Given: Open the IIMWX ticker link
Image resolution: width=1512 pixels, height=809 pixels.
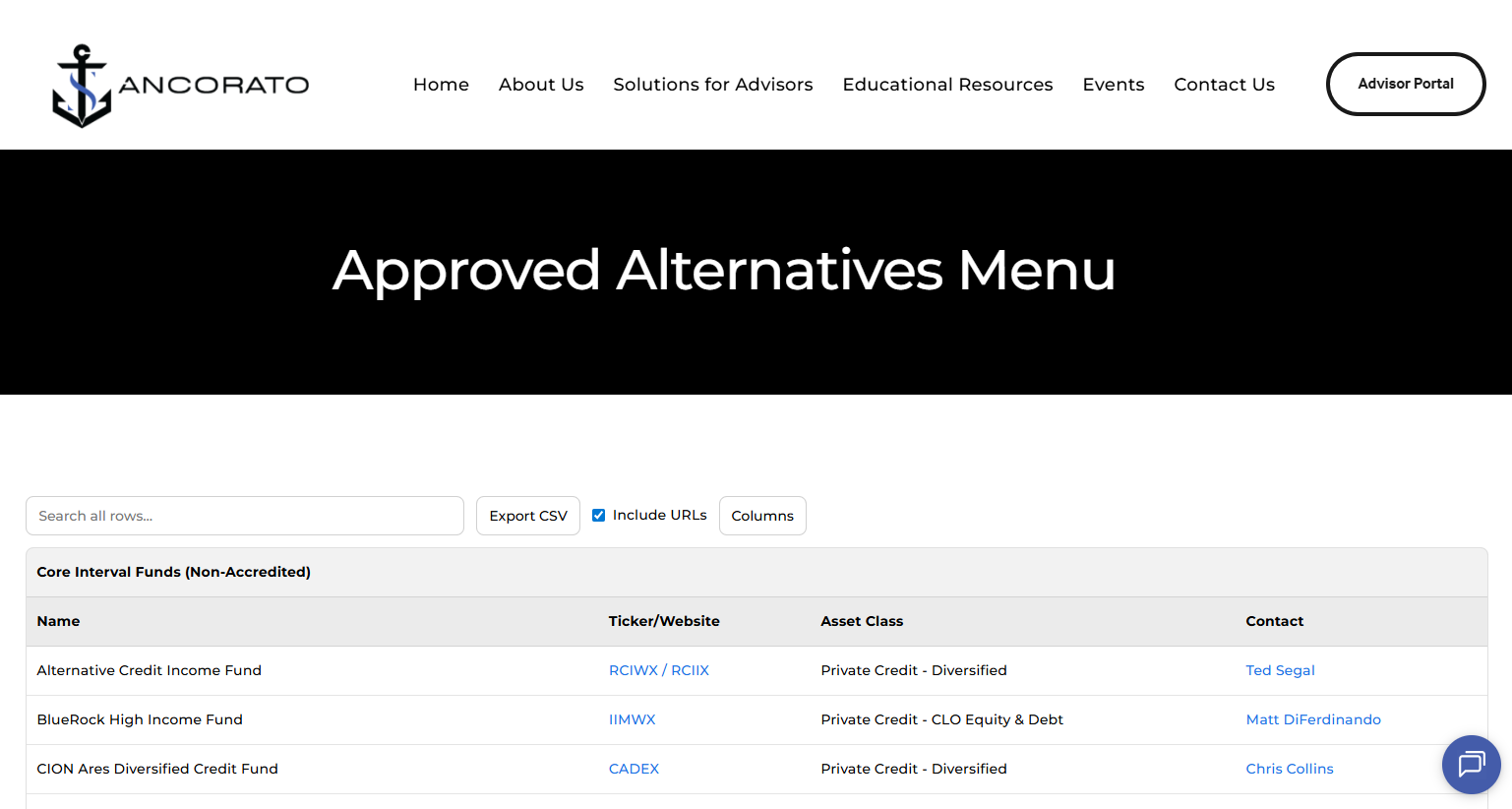Looking at the screenshot, I should pyautogui.click(x=633, y=719).
